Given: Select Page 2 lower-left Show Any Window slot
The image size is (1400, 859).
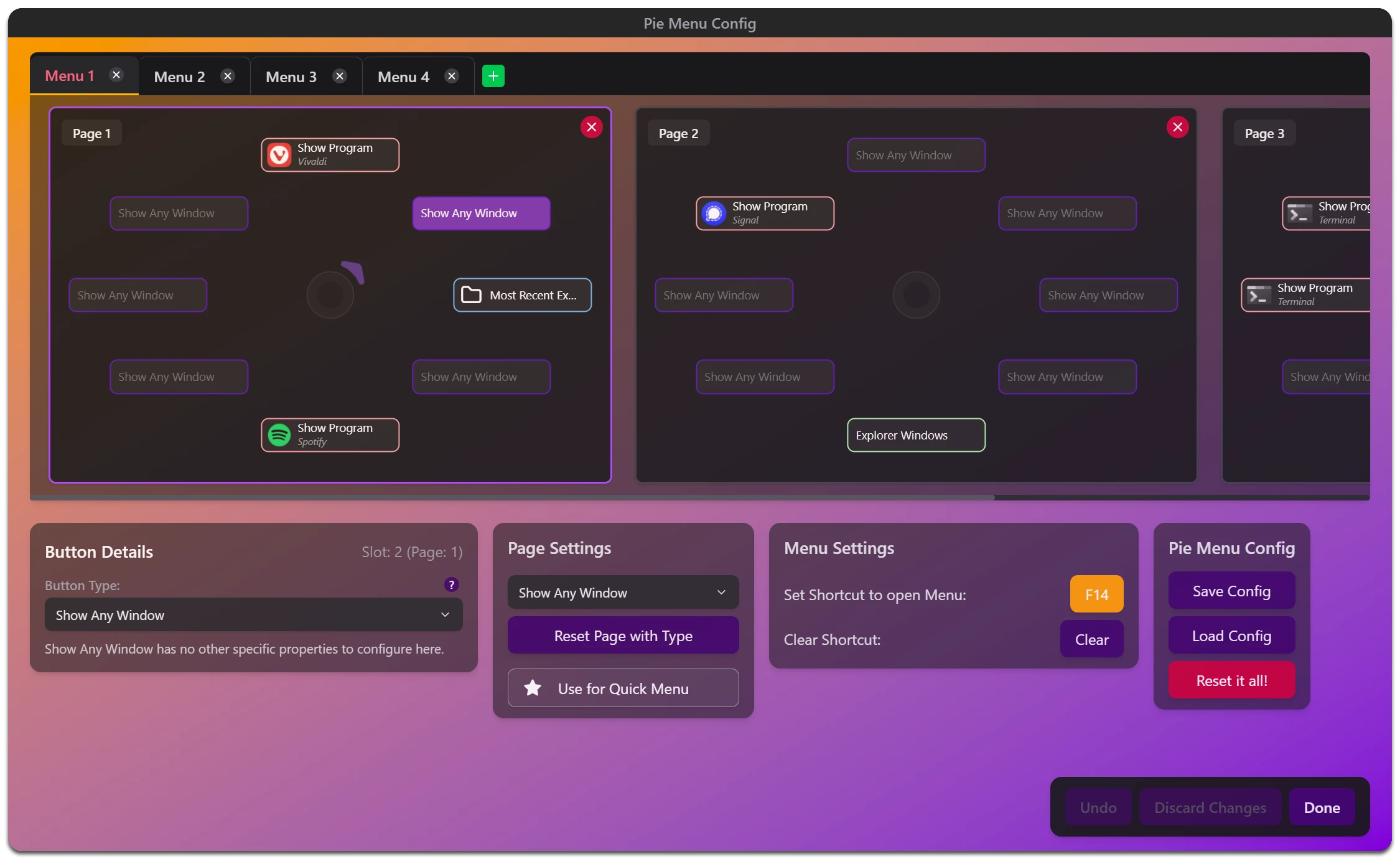Looking at the screenshot, I should (765, 377).
